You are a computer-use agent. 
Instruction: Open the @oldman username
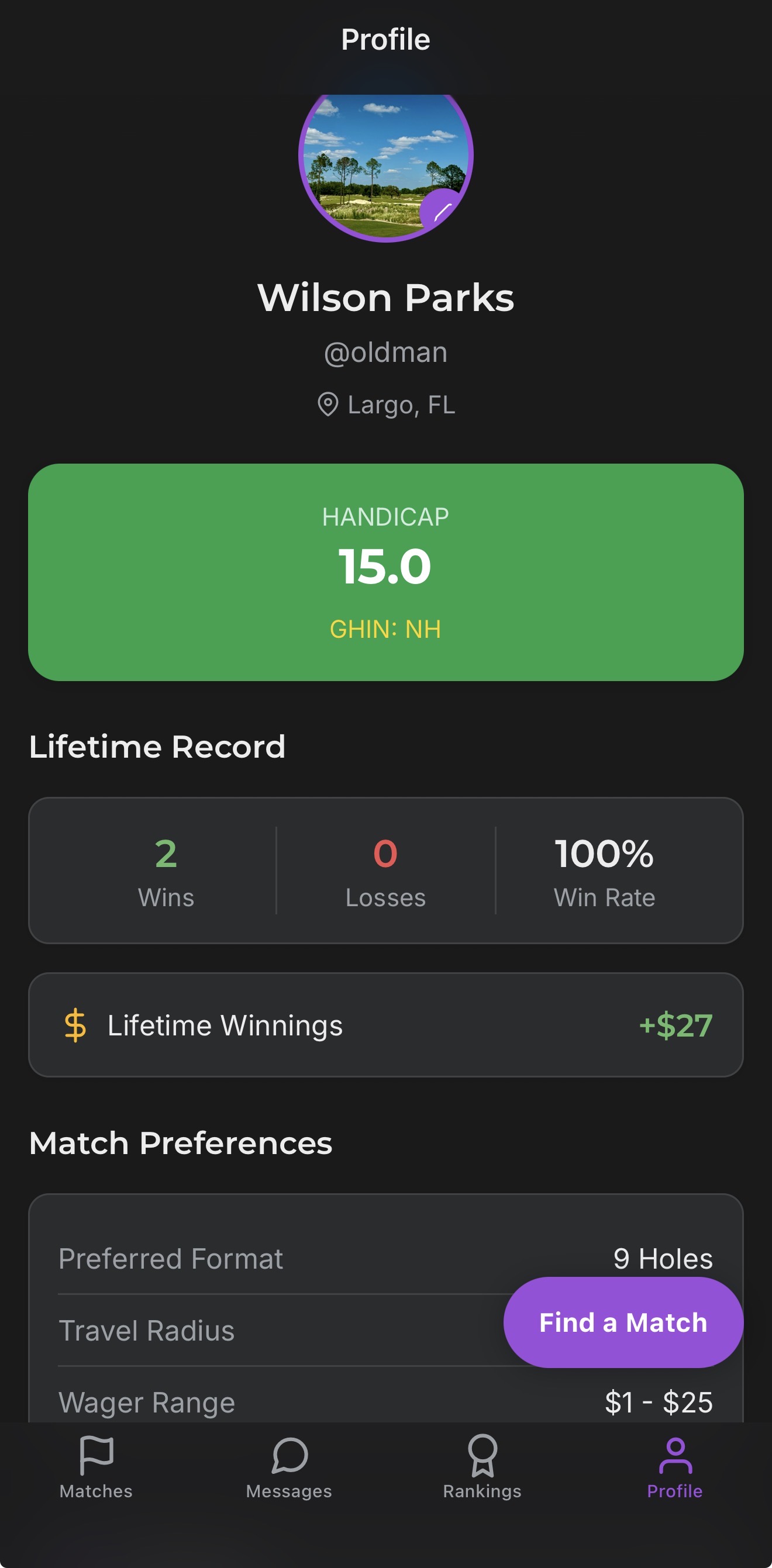pyautogui.click(x=386, y=352)
